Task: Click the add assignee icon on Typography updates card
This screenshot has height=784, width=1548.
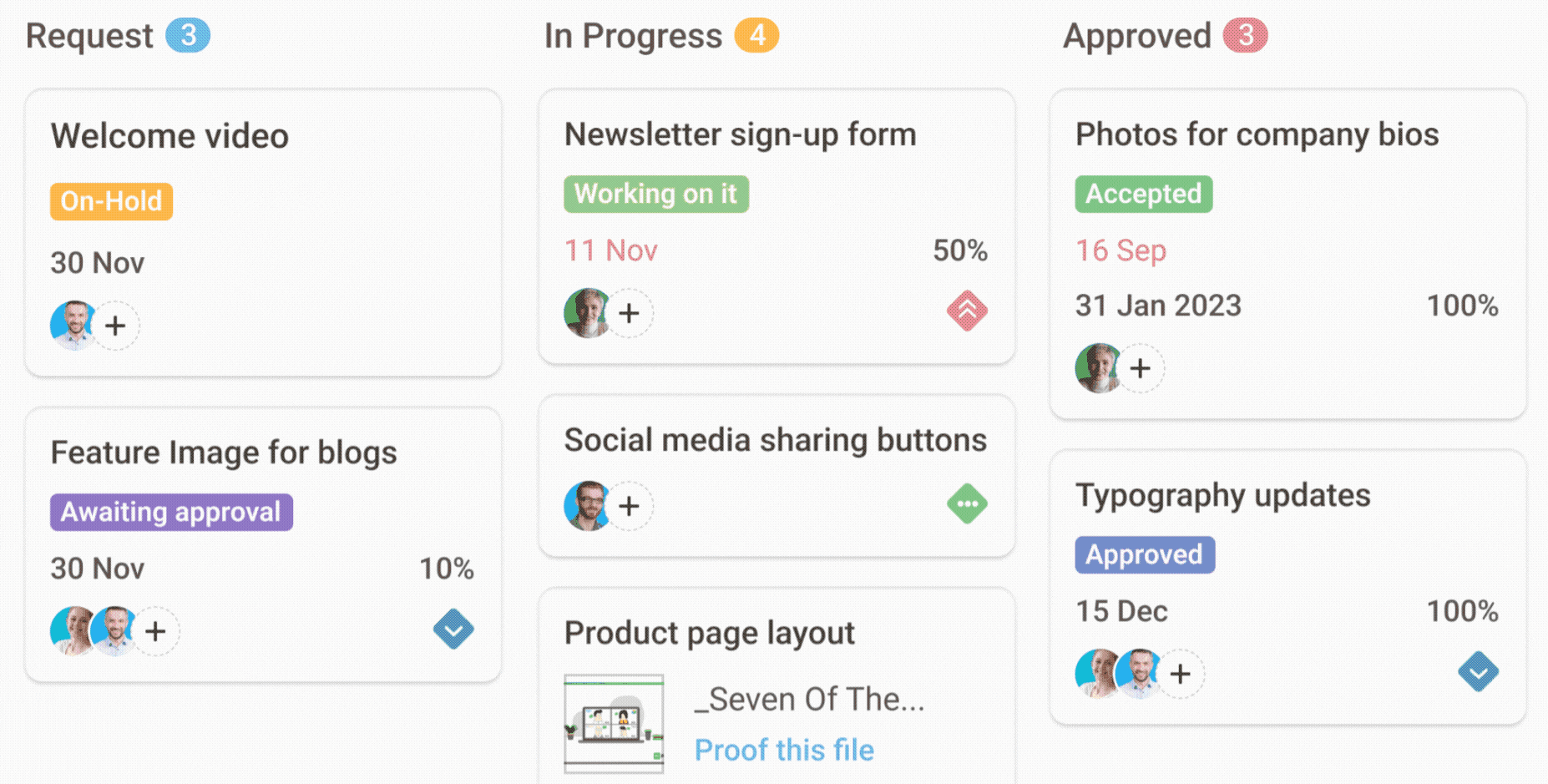Action: coord(1180,674)
